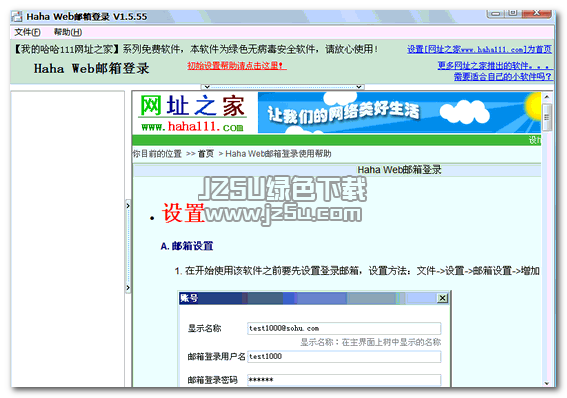
Task: Click the vertical scrollbar thumb
Action: pyautogui.click(x=547, y=117)
